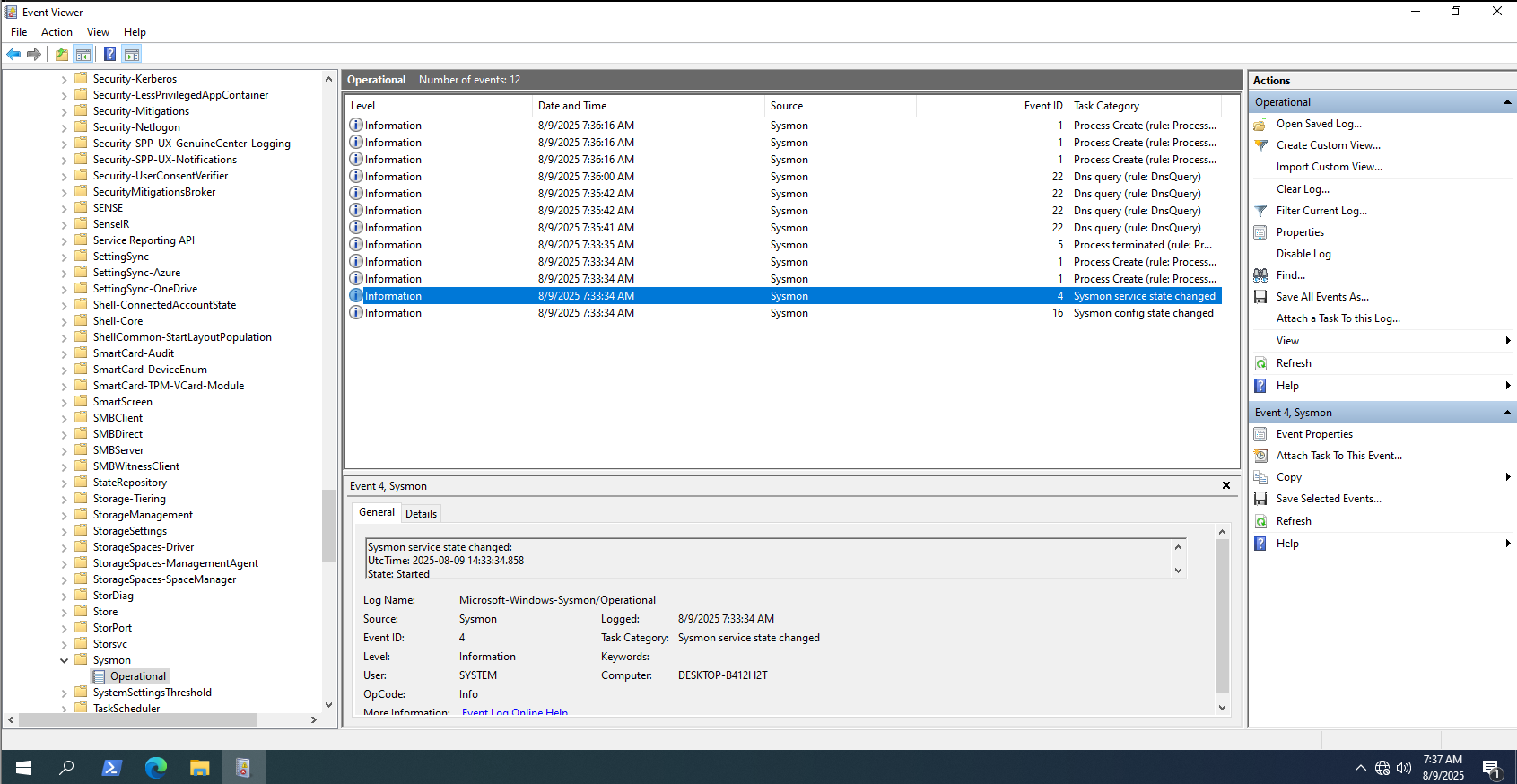This screenshot has width=1517, height=784.
Task: Collapse the Sysmon tree folder
Action: (65, 660)
